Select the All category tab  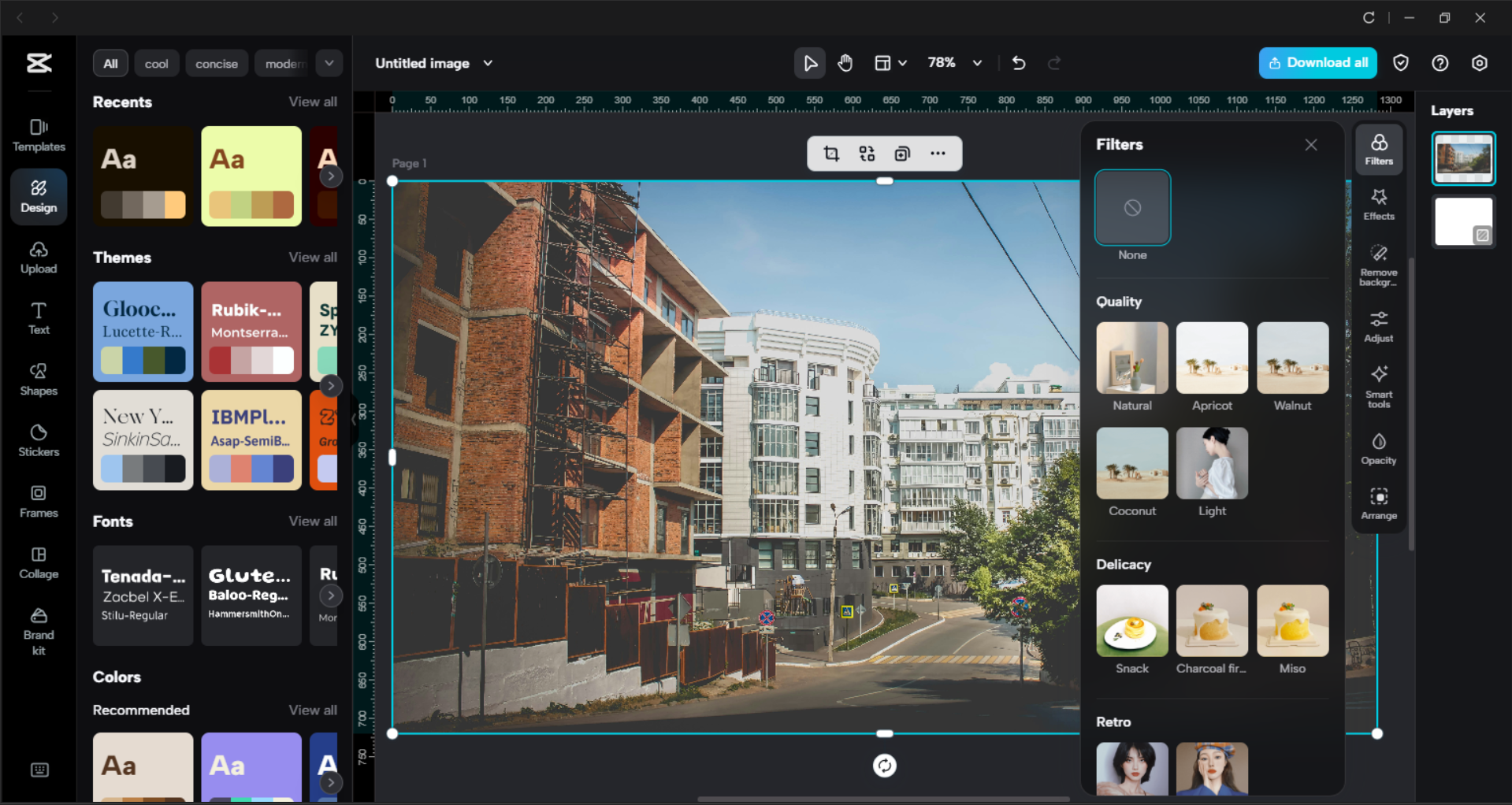coord(110,63)
